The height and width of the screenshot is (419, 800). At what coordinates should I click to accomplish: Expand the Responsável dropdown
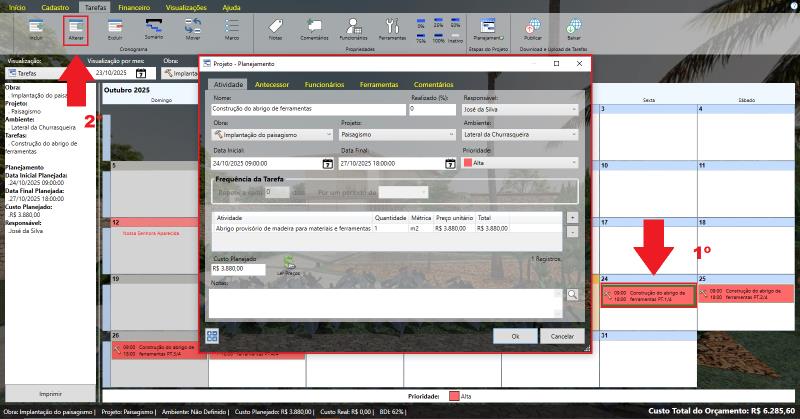click(x=574, y=109)
